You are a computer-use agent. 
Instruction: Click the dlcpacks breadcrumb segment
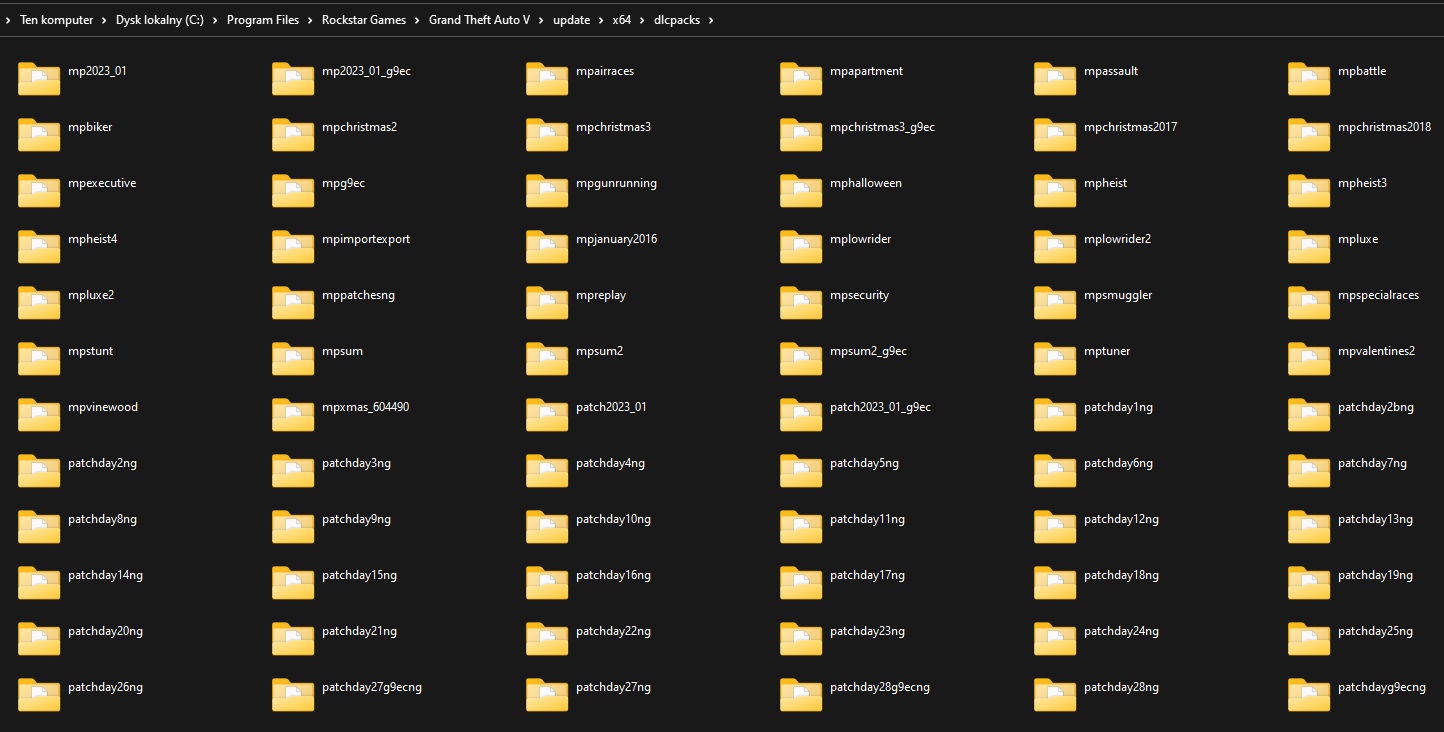coord(677,20)
